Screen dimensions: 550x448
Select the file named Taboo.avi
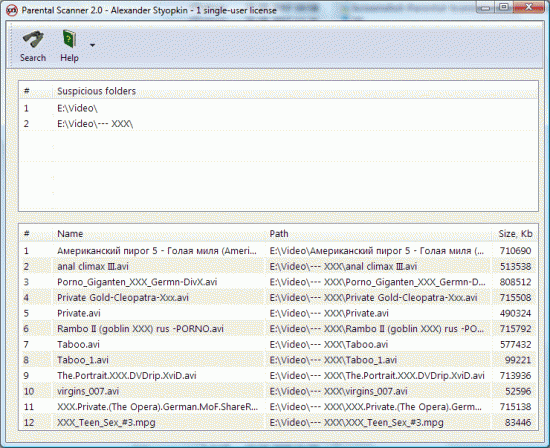point(78,344)
